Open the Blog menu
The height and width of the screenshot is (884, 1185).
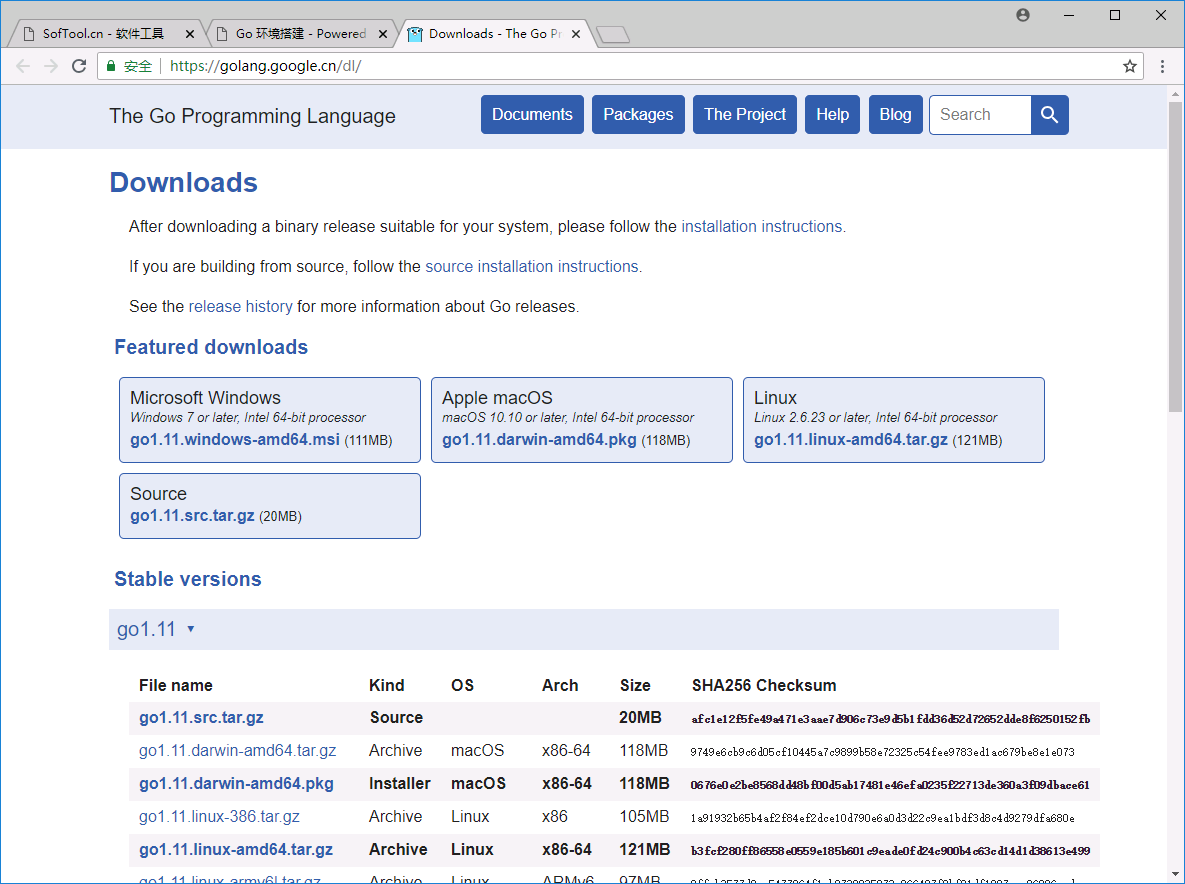click(x=896, y=115)
